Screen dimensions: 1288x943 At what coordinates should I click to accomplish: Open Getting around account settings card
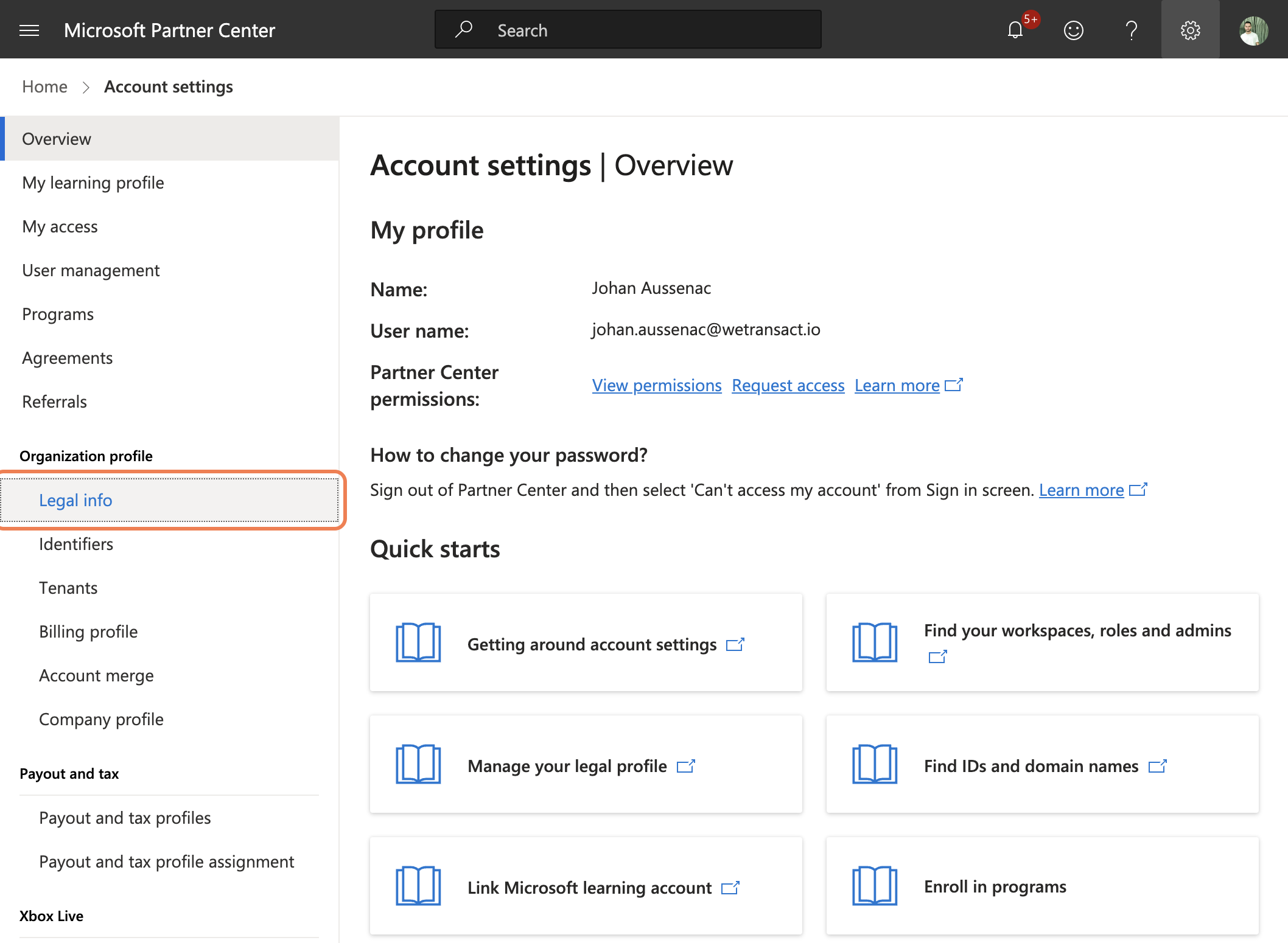(x=586, y=642)
